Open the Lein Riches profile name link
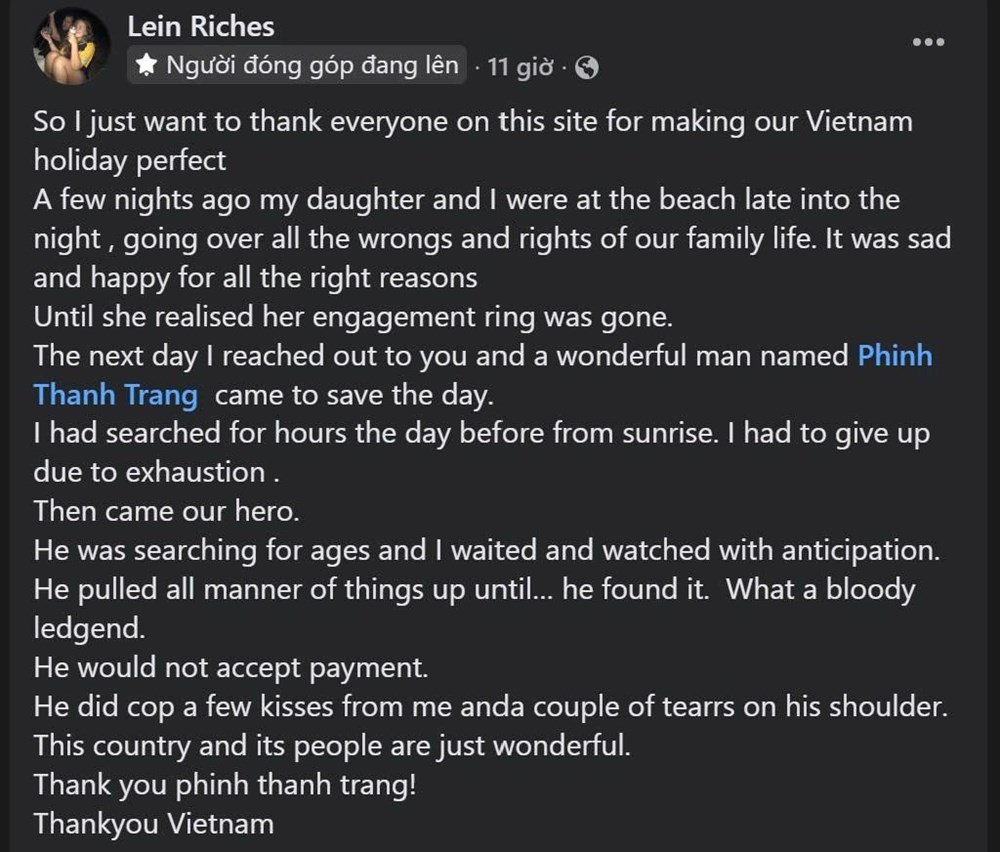The width and height of the screenshot is (1000, 852). pos(201,27)
